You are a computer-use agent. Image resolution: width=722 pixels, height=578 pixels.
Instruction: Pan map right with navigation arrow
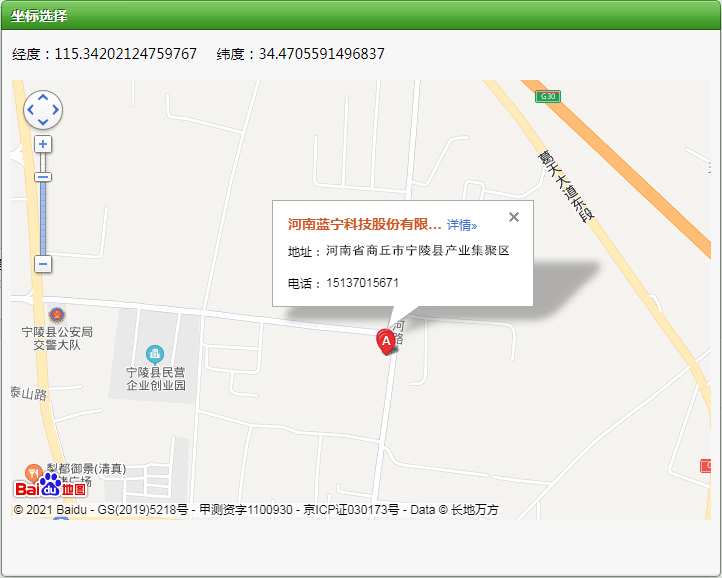click(56, 110)
